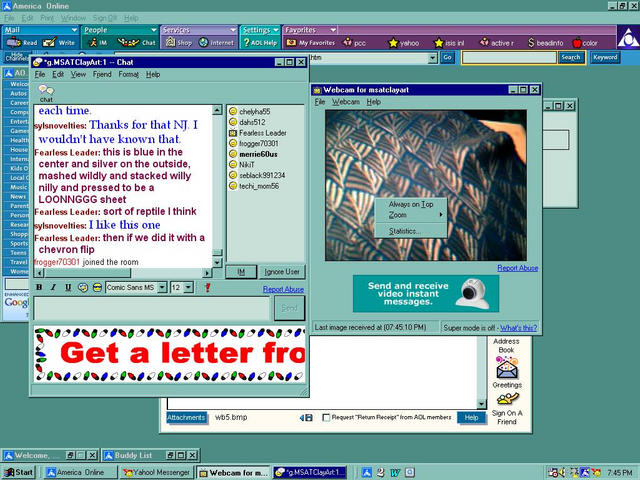
Task: Click the AOL search input field
Action: (x=509, y=58)
